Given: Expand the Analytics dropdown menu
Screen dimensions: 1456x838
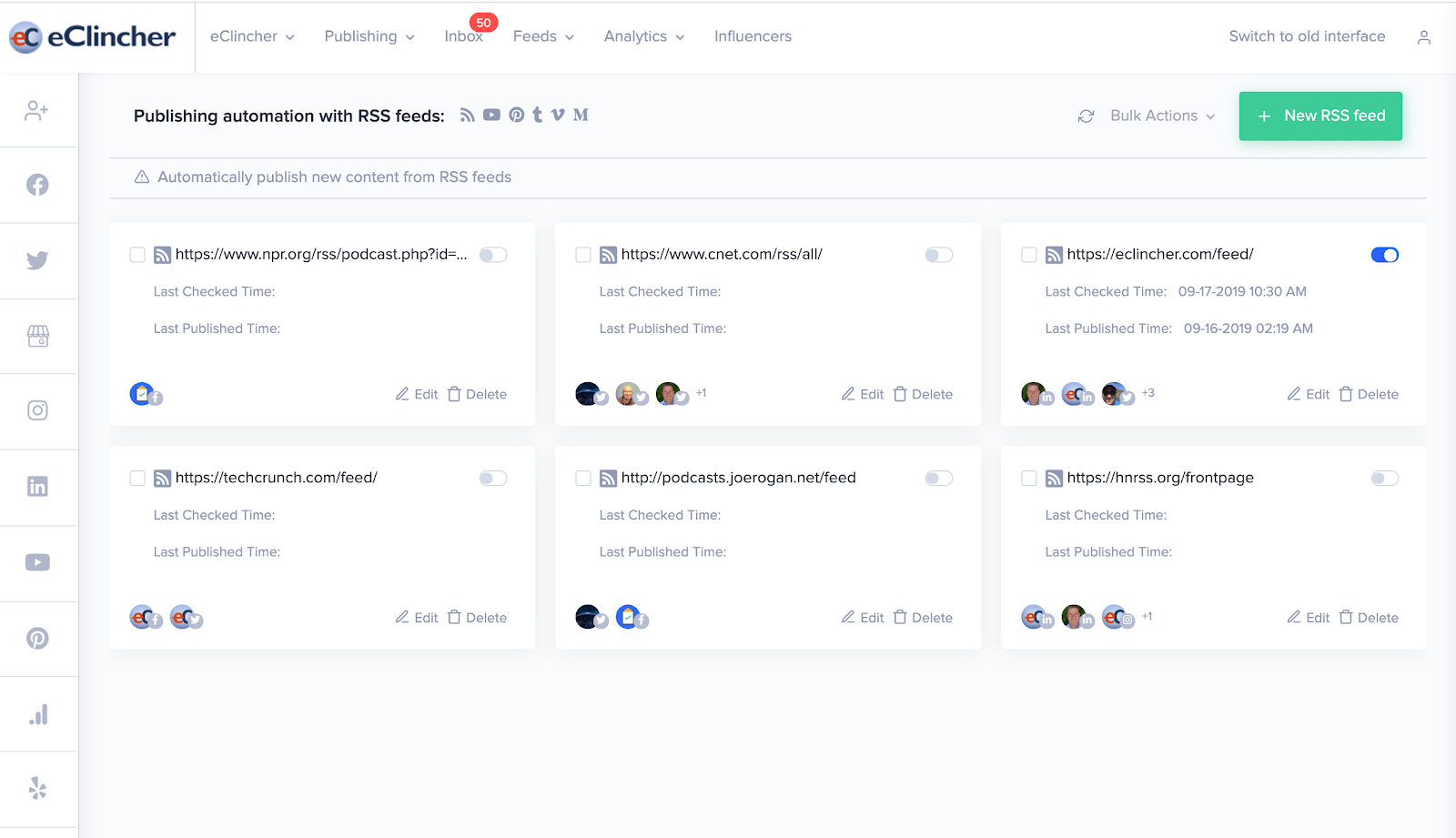Looking at the screenshot, I should coord(644,36).
